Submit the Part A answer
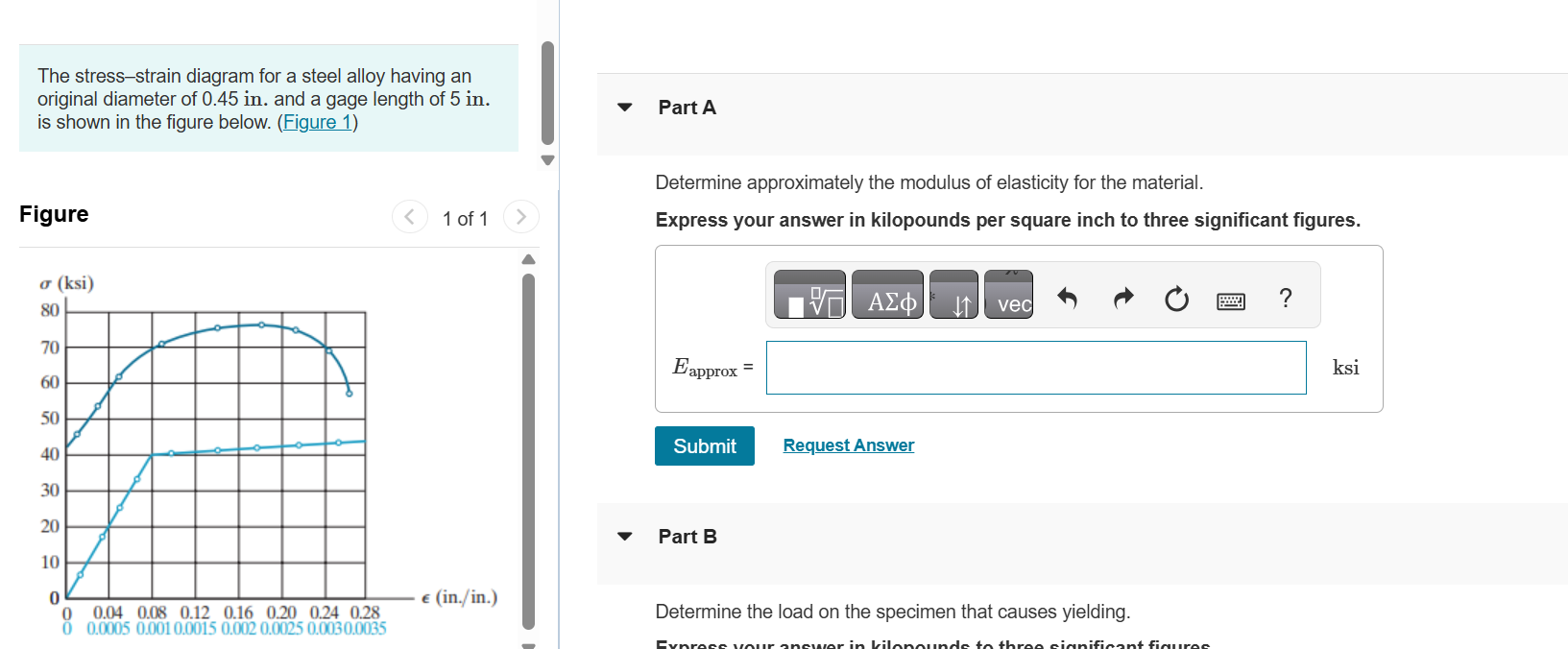This screenshot has width=1568, height=649. 705,446
